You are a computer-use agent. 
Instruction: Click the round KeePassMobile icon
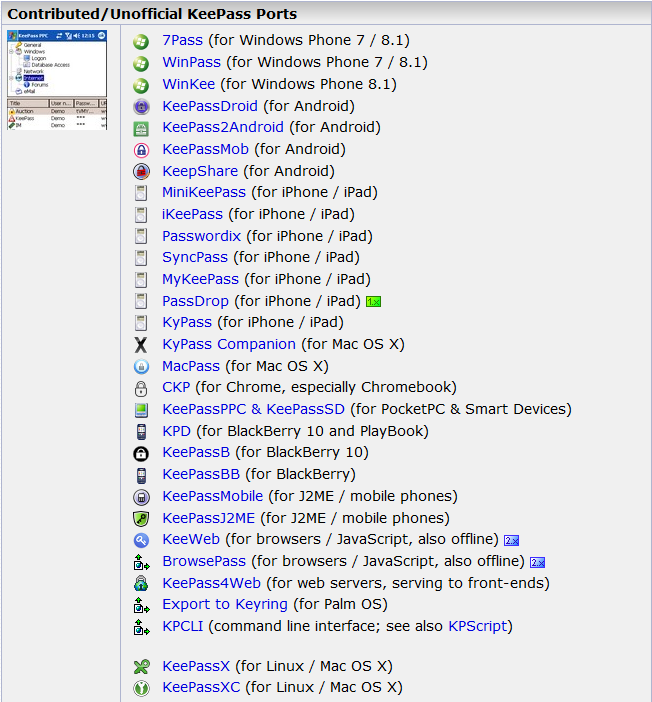(141, 497)
